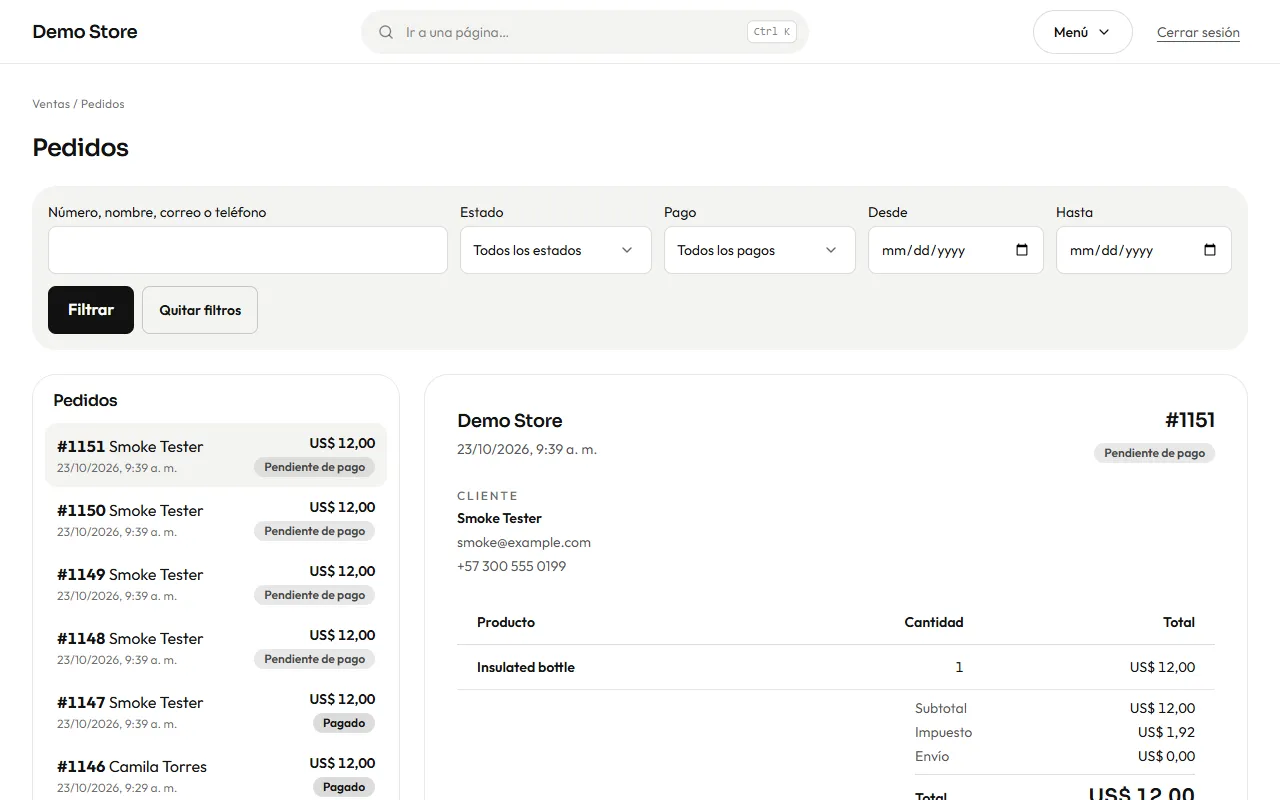Image resolution: width=1280 pixels, height=800 pixels.
Task: Open calendar picker in Desde field
Action: [1022, 250]
